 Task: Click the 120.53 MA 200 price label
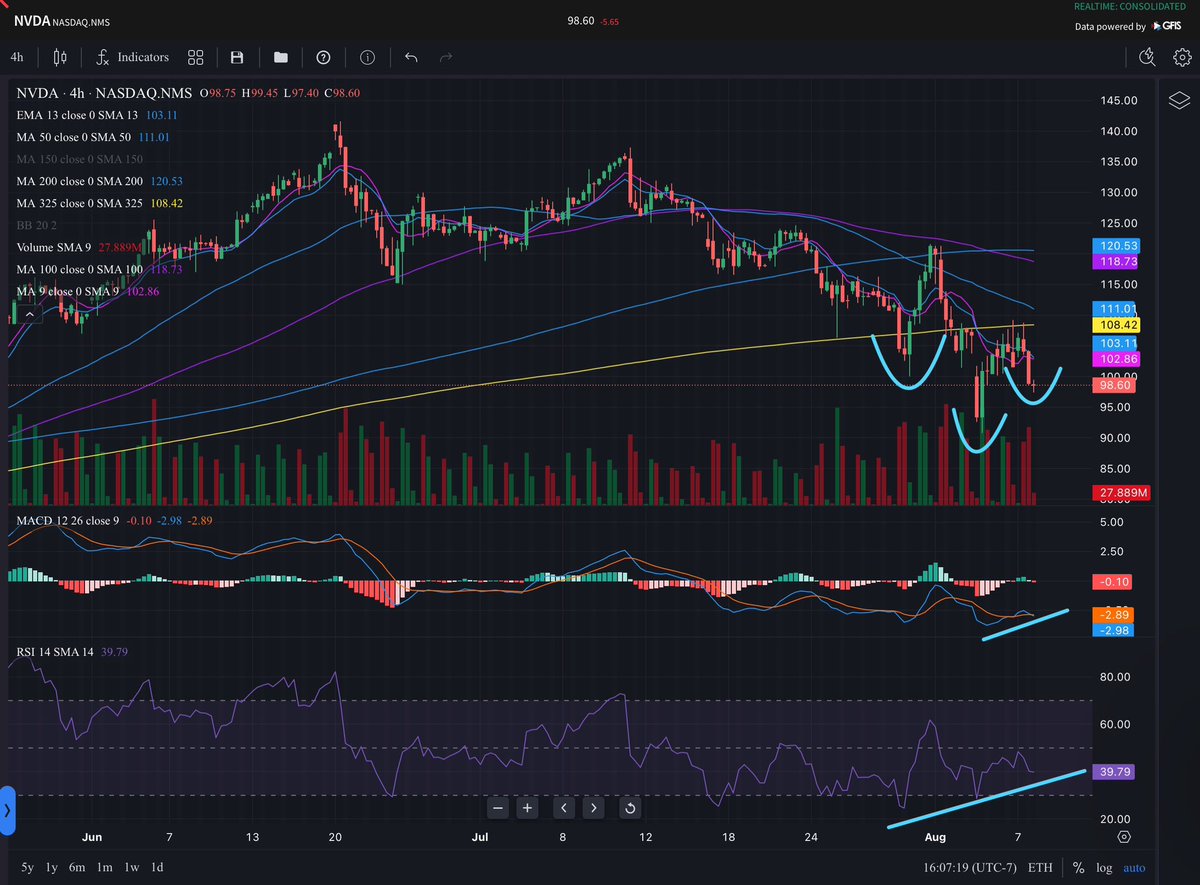pyautogui.click(x=1118, y=245)
